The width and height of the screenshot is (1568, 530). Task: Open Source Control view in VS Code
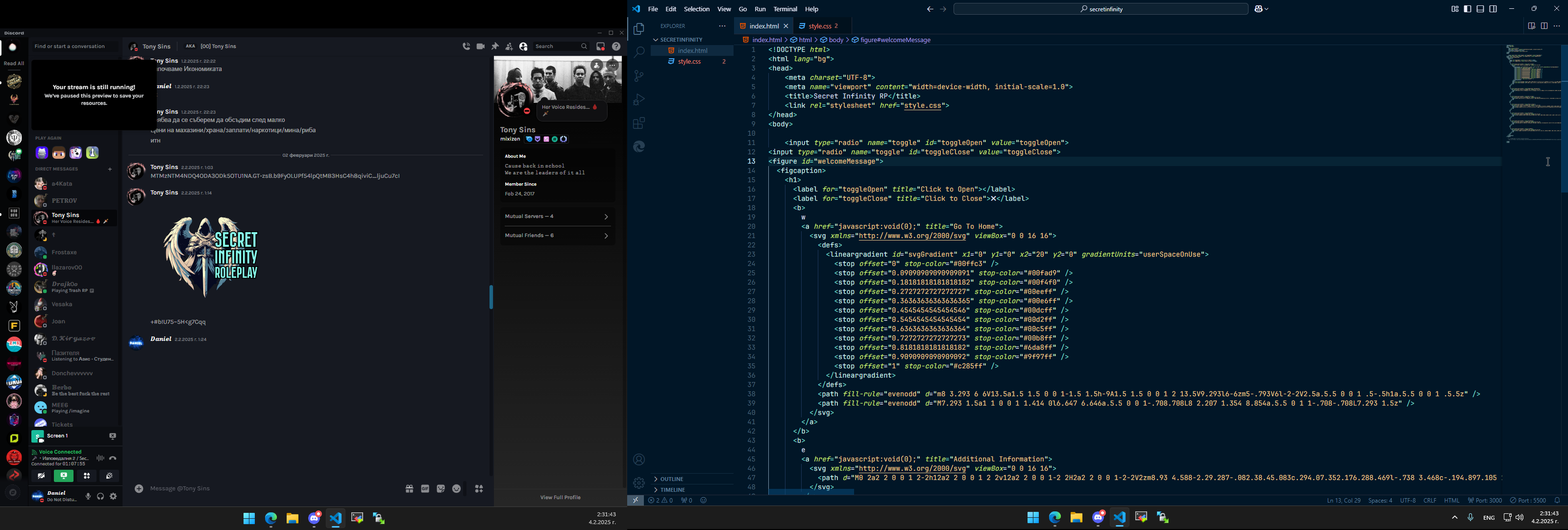[x=638, y=76]
